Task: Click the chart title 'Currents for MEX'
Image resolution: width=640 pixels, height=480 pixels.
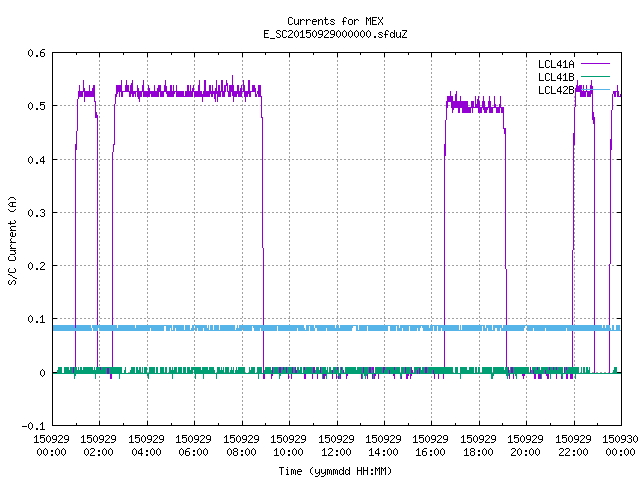Action: click(335, 21)
